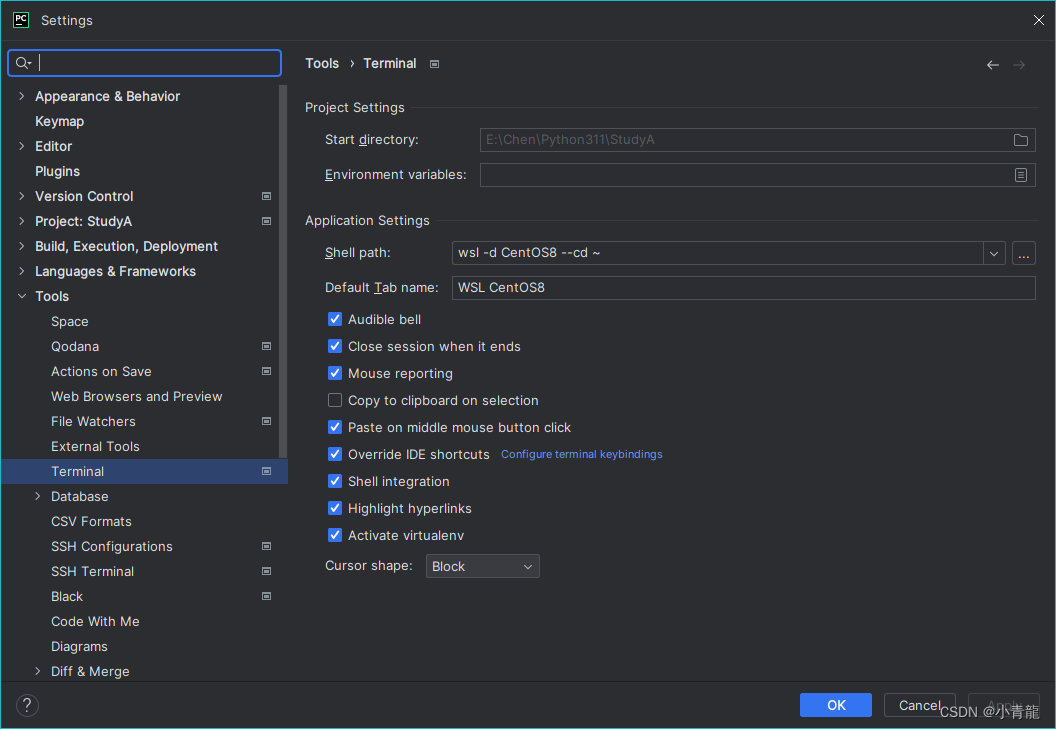The height and width of the screenshot is (729, 1056).
Task: Open help with the question mark icon
Action: click(x=27, y=705)
